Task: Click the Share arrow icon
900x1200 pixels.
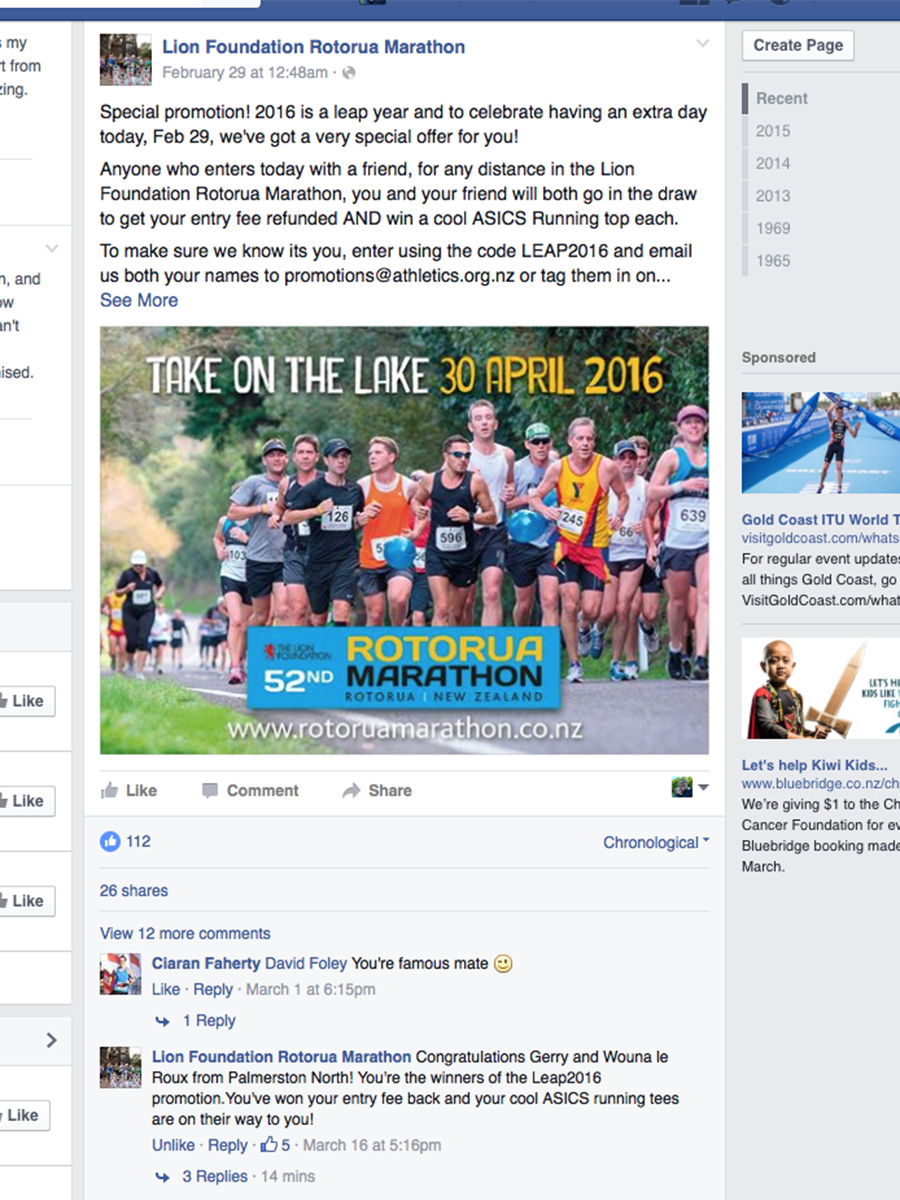Action: pos(351,790)
